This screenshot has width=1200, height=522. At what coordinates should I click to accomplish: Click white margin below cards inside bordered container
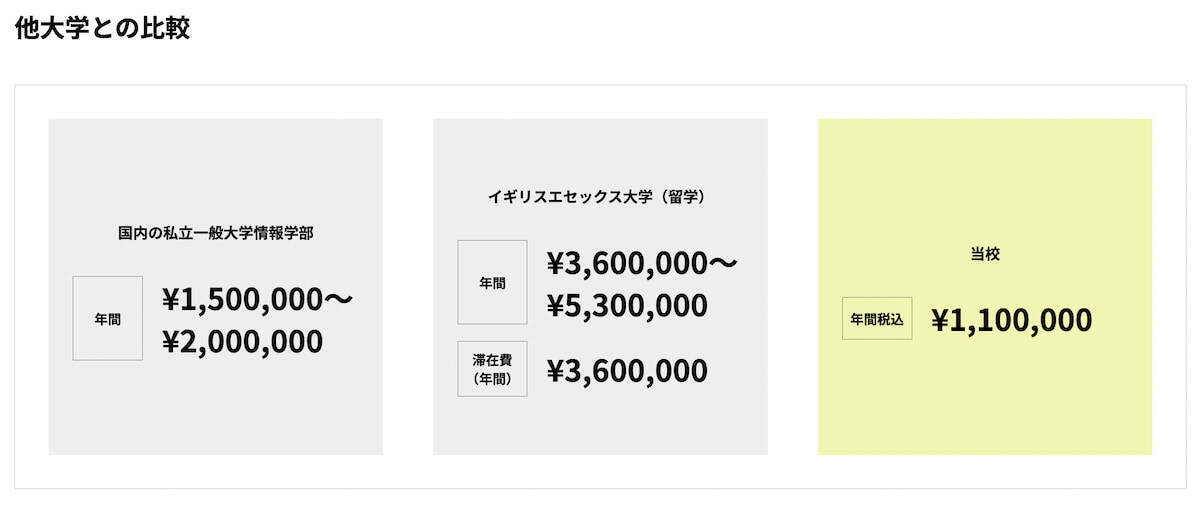pyautogui.click(x=600, y=472)
